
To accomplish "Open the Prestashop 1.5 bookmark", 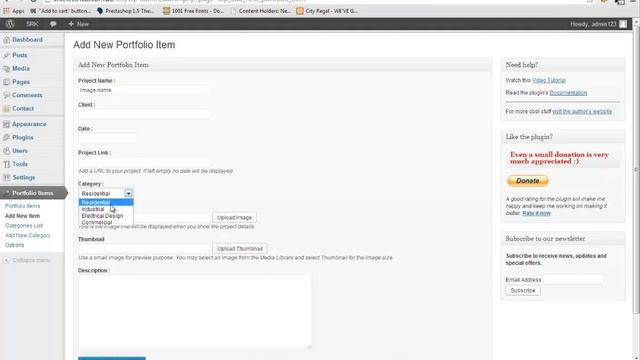I will click(x=125, y=11).
